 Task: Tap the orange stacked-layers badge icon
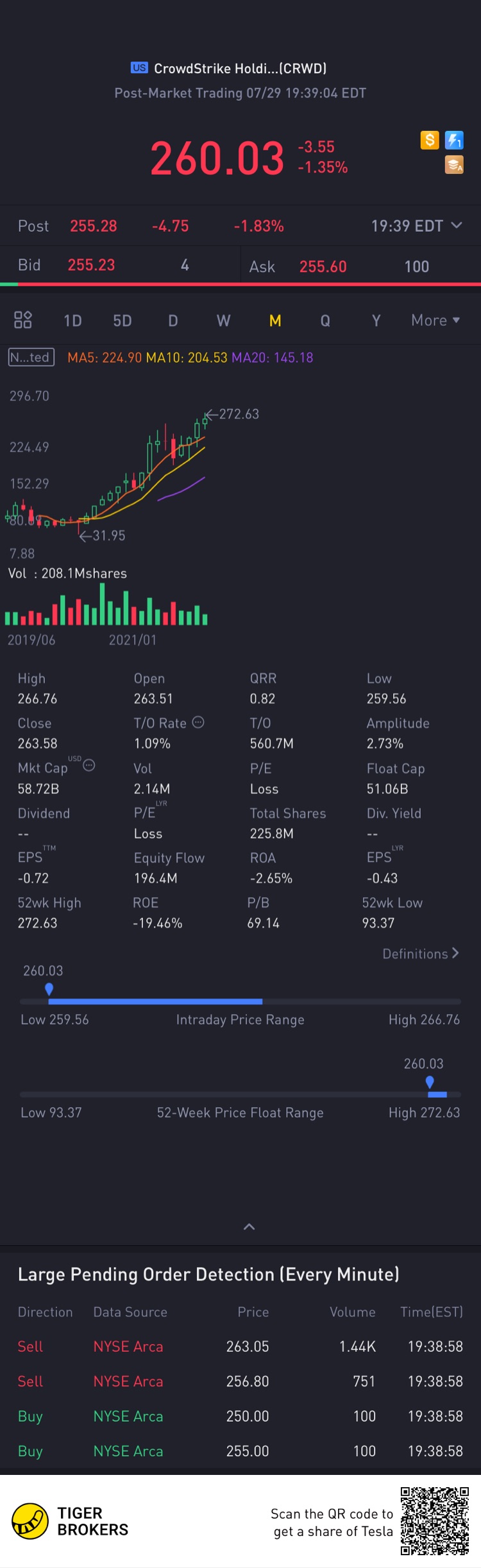coord(454,165)
